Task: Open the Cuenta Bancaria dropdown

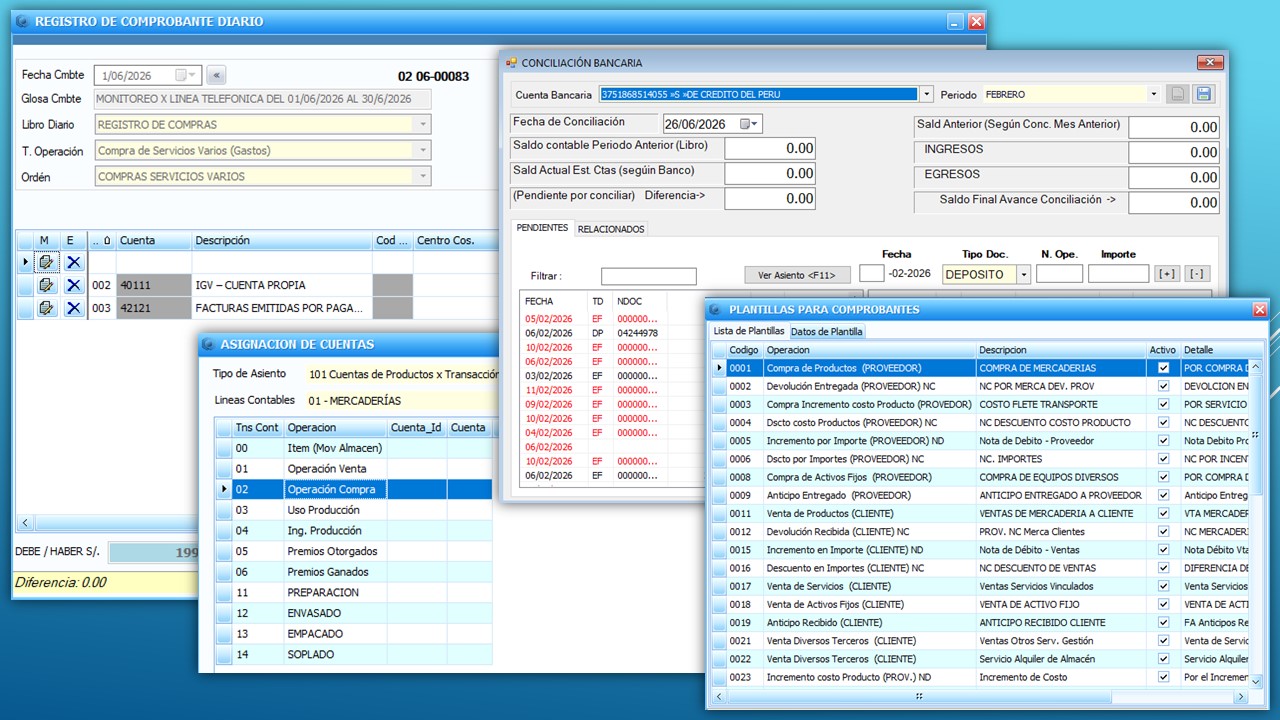Action: click(926, 94)
